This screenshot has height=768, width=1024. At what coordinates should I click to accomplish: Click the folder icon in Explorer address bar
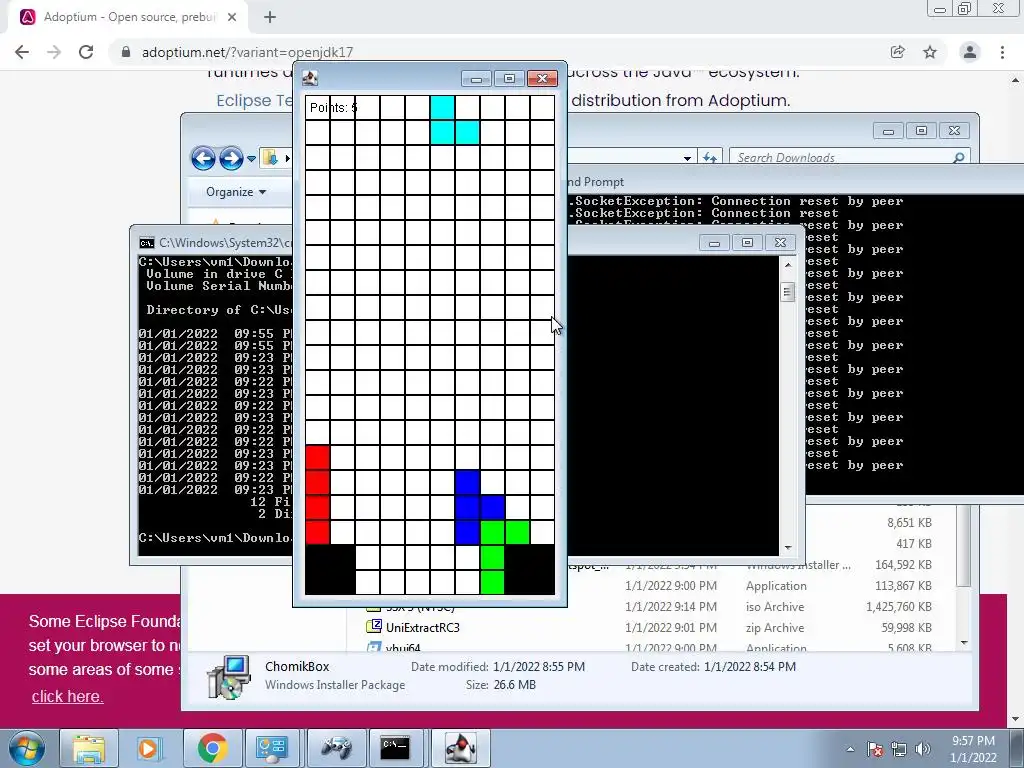point(270,157)
